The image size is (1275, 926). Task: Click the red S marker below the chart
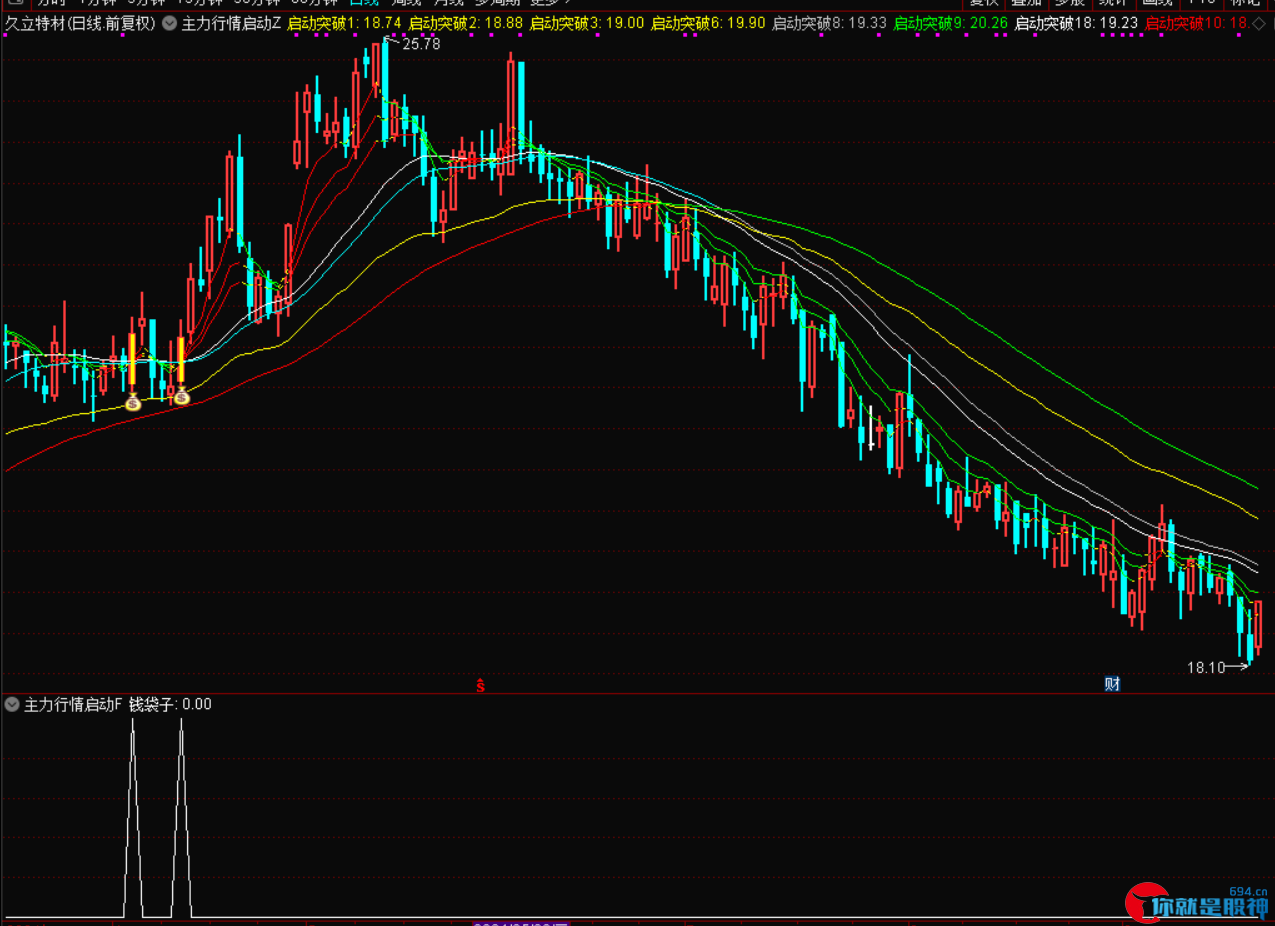pos(480,685)
